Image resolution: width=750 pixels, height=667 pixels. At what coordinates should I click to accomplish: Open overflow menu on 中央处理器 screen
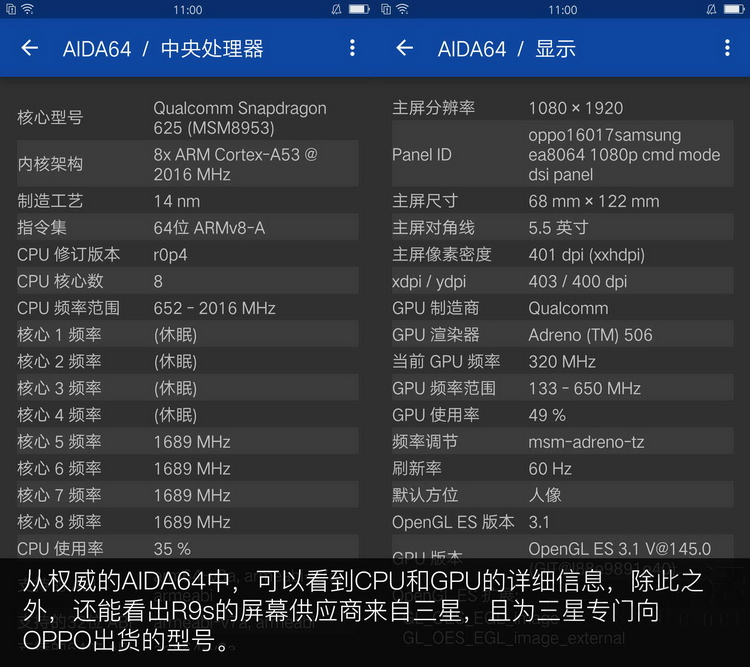click(x=352, y=48)
